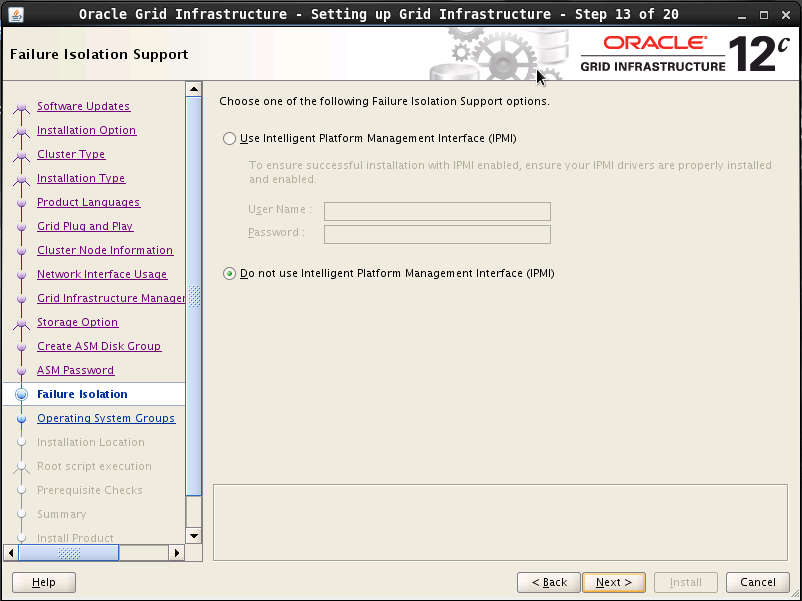Click the Storage Option step node icon

(21, 323)
